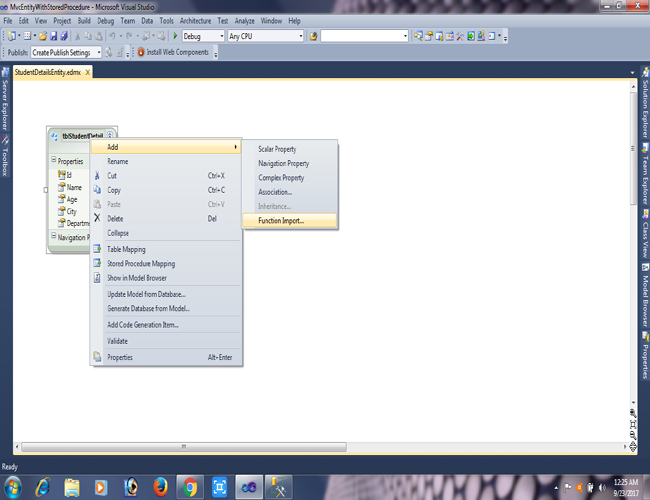Viewport: 650px width, 500px height.
Task: Click the Table Mapping menu icon
Action: (x=97, y=249)
